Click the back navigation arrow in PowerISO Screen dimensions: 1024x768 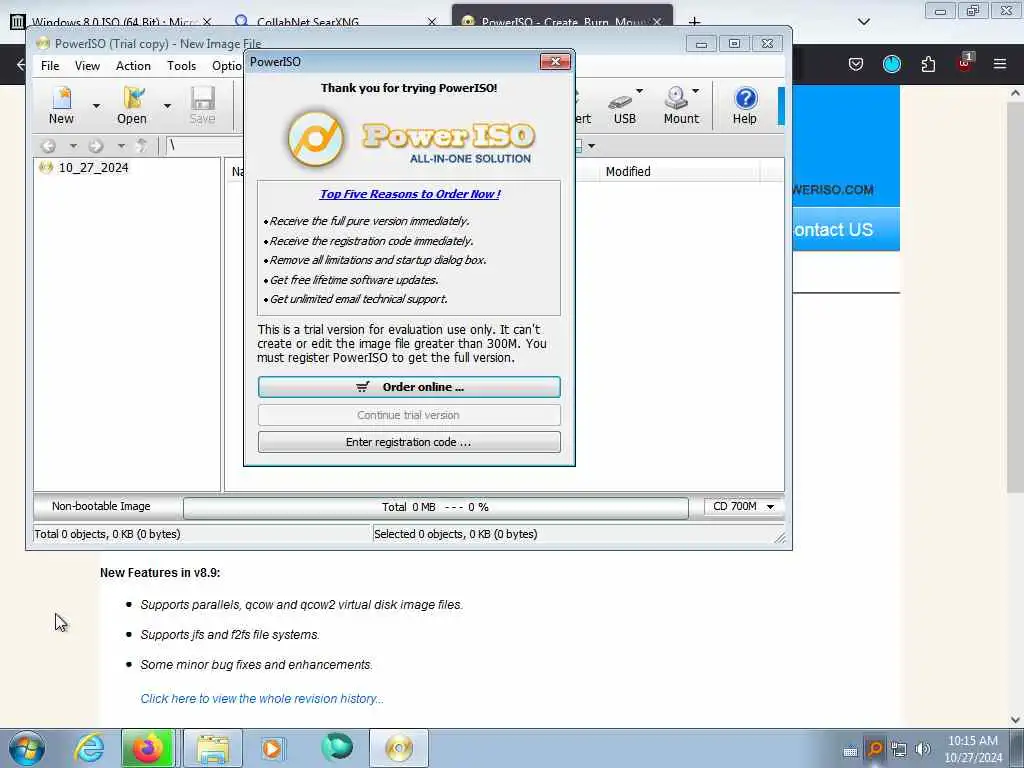[49, 146]
